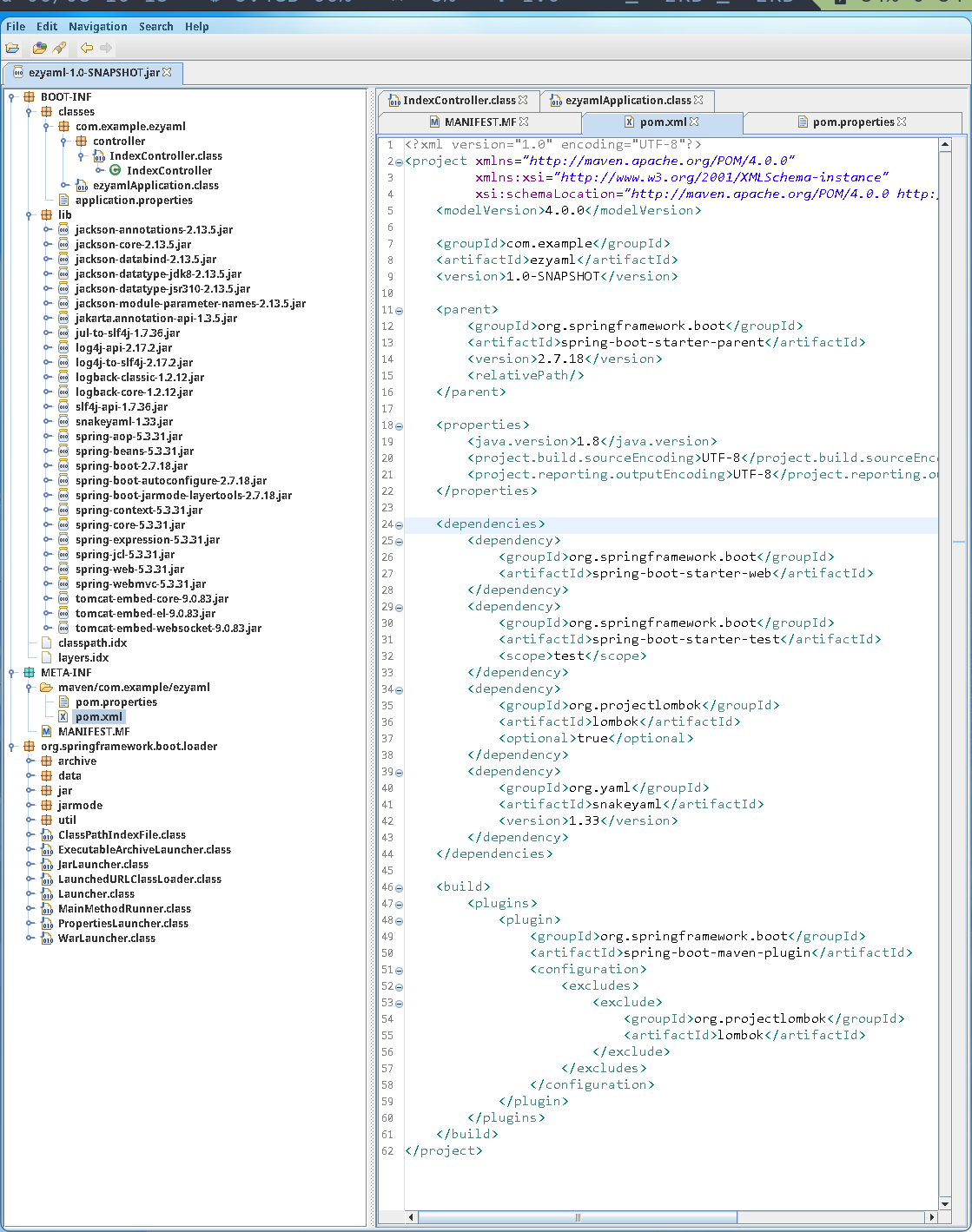The width and height of the screenshot is (972, 1232).
Task: Close the pom.properties editor tab
Action: pos(902,122)
